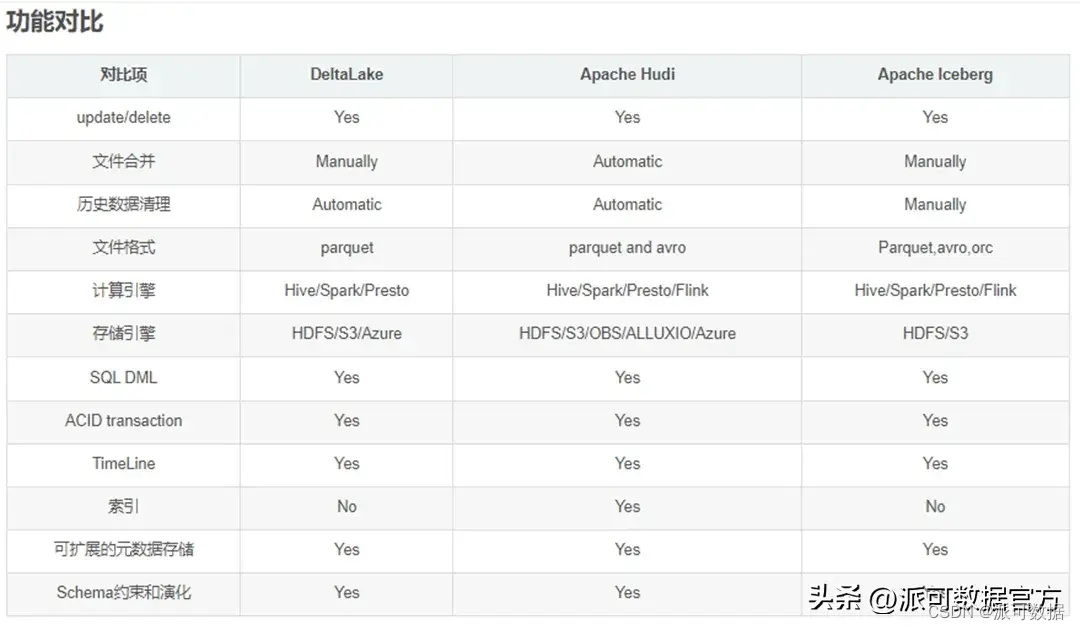
Task: Click the TimeLine row label
Action: coord(123,463)
